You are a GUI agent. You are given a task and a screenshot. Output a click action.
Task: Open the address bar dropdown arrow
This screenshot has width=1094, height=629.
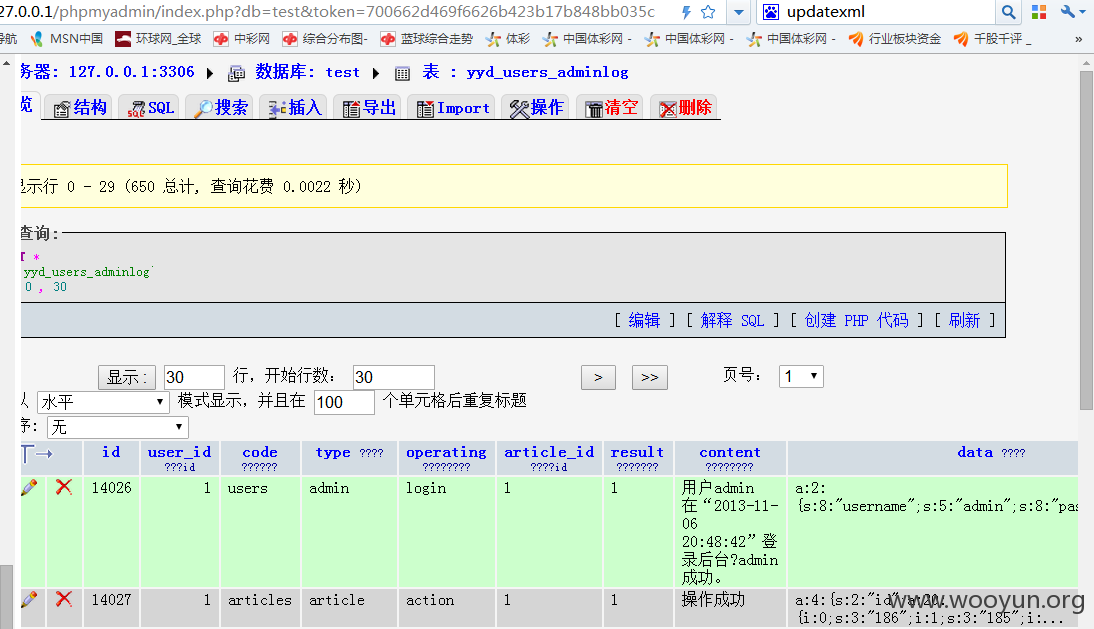738,12
